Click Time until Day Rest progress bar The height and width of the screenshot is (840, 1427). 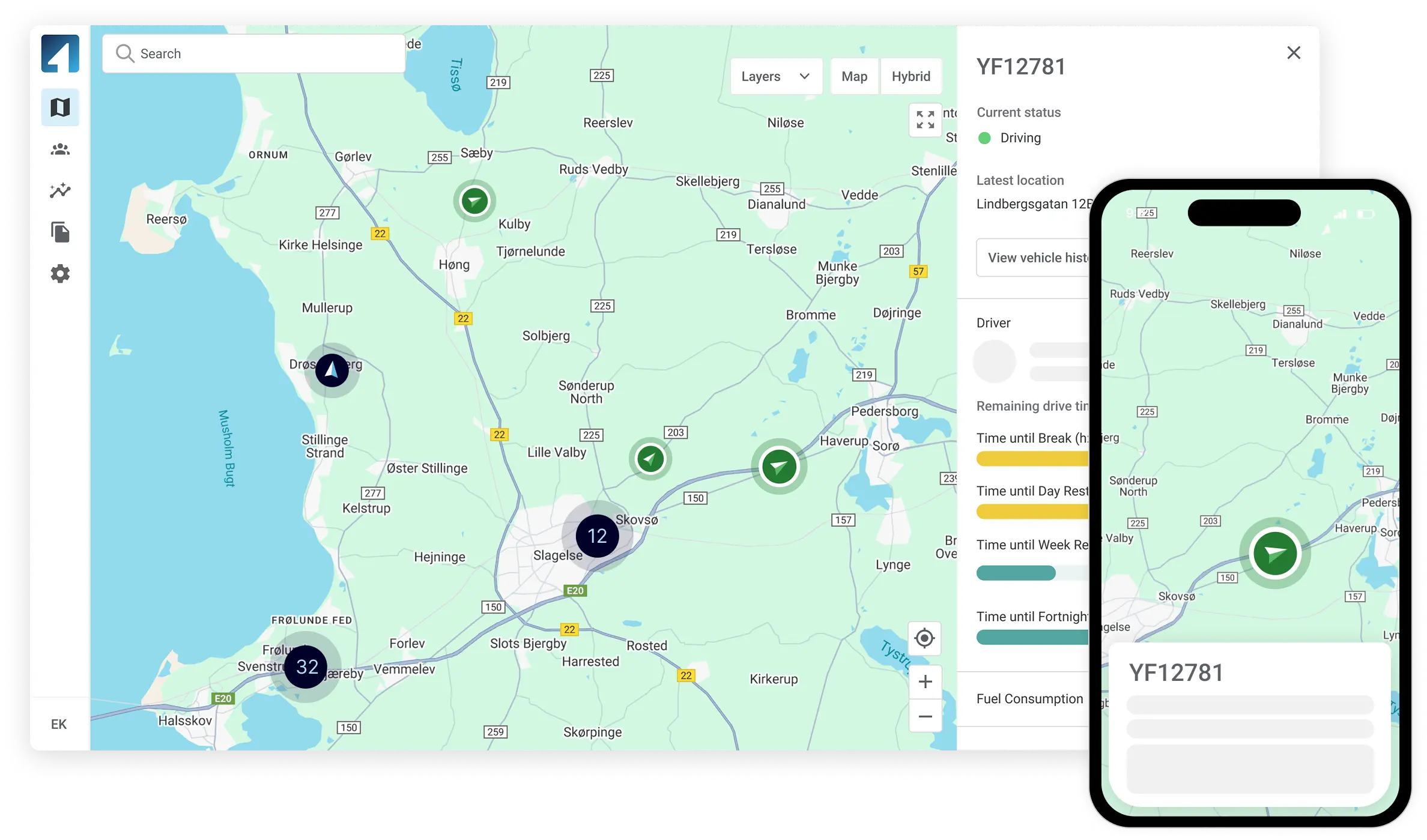[1034, 512]
